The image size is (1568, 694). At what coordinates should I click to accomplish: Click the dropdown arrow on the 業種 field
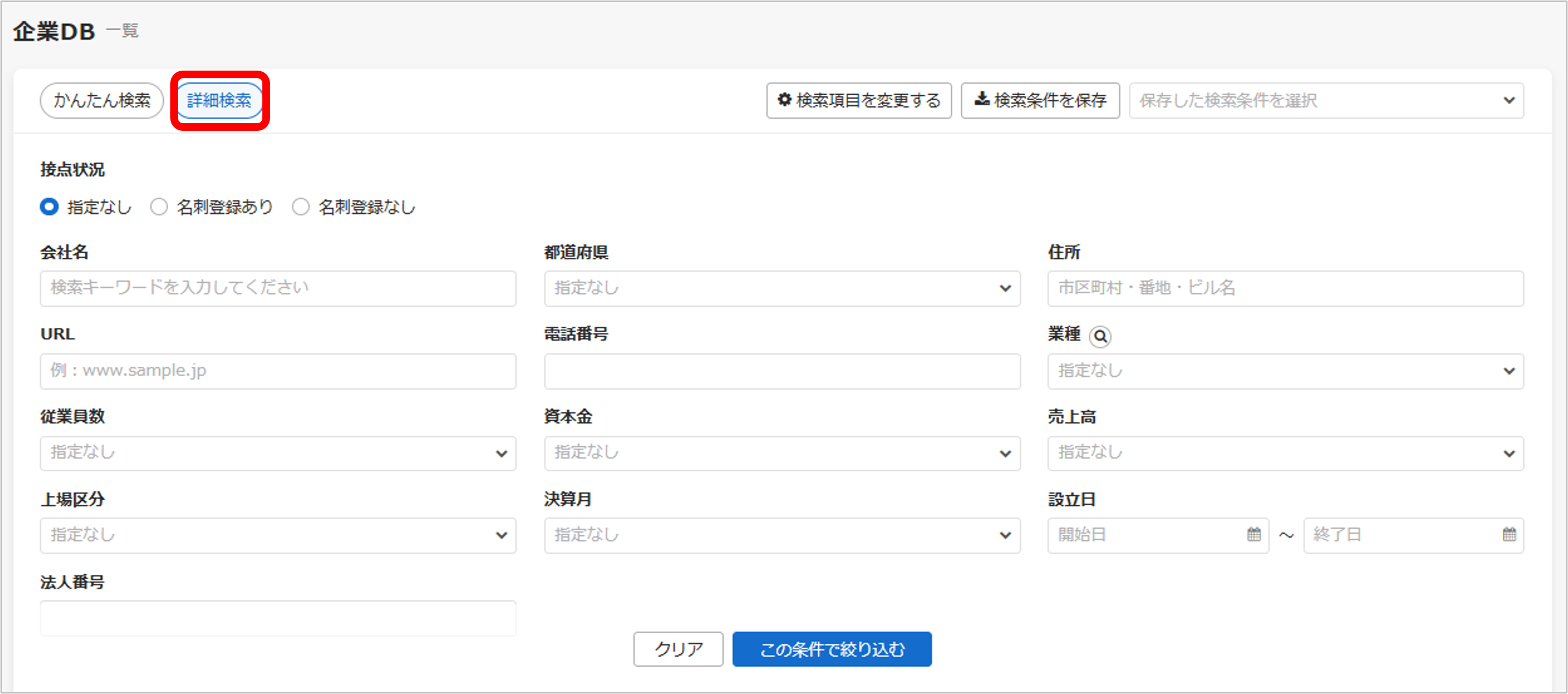tap(1509, 371)
